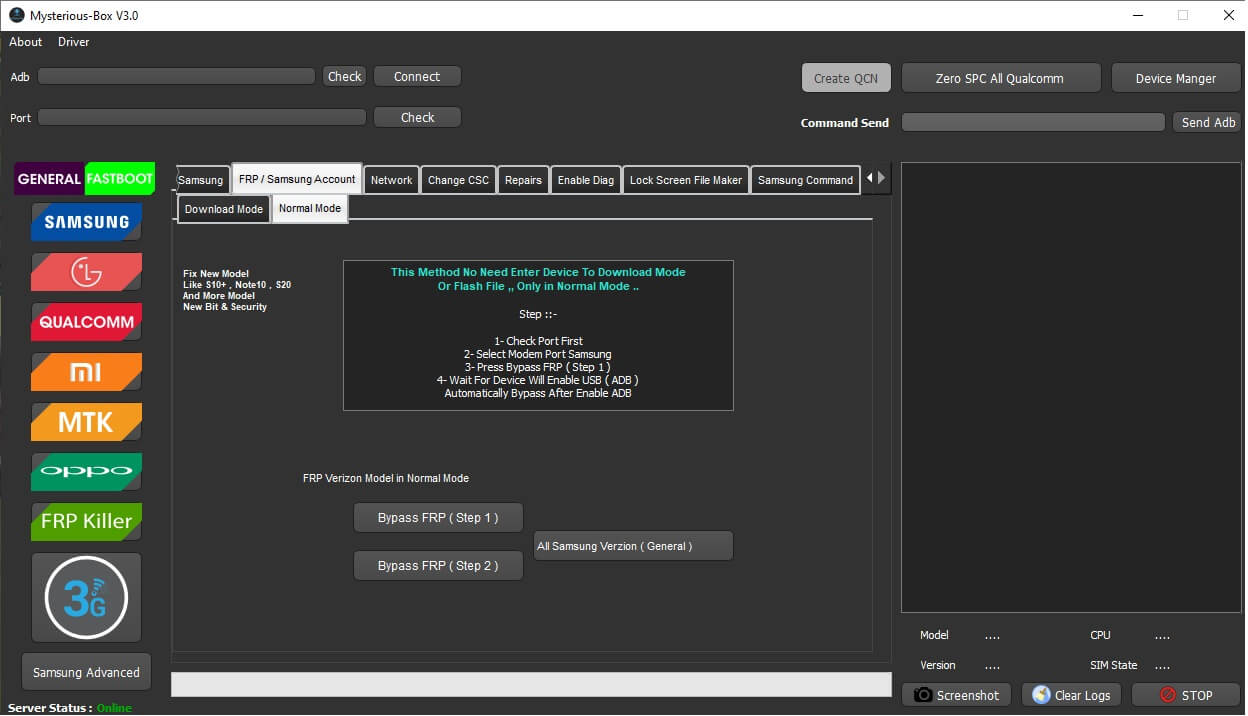Switch to the Download Mode tab
The height and width of the screenshot is (716, 1248).
click(x=222, y=208)
